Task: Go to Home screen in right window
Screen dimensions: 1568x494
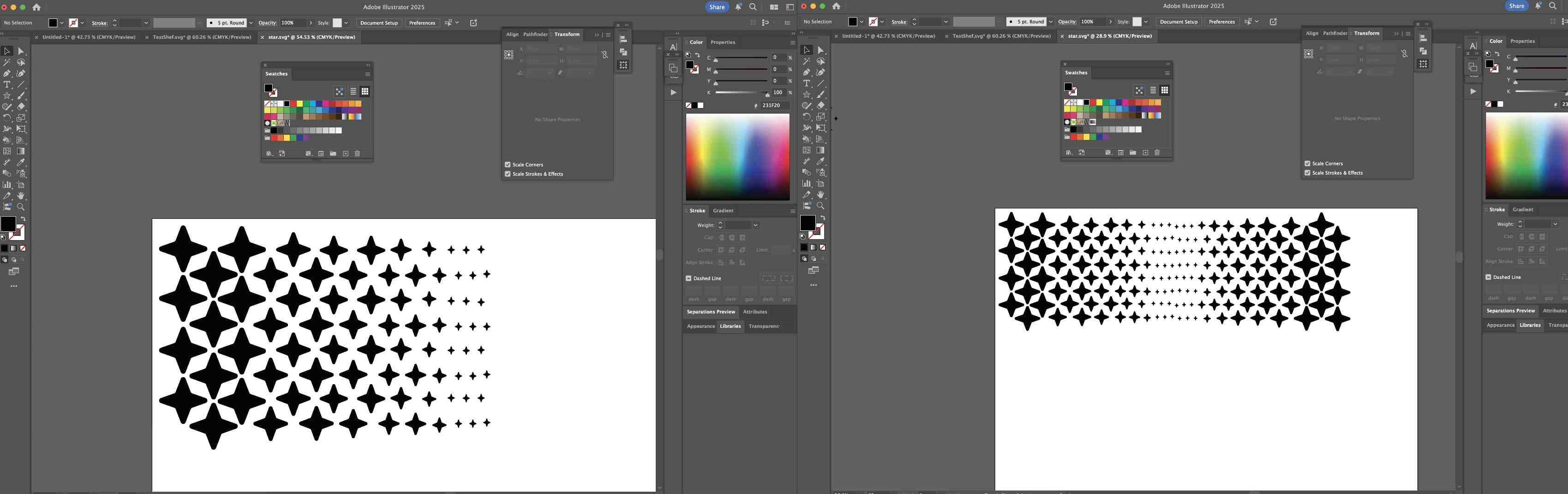Action: [836, 6]
